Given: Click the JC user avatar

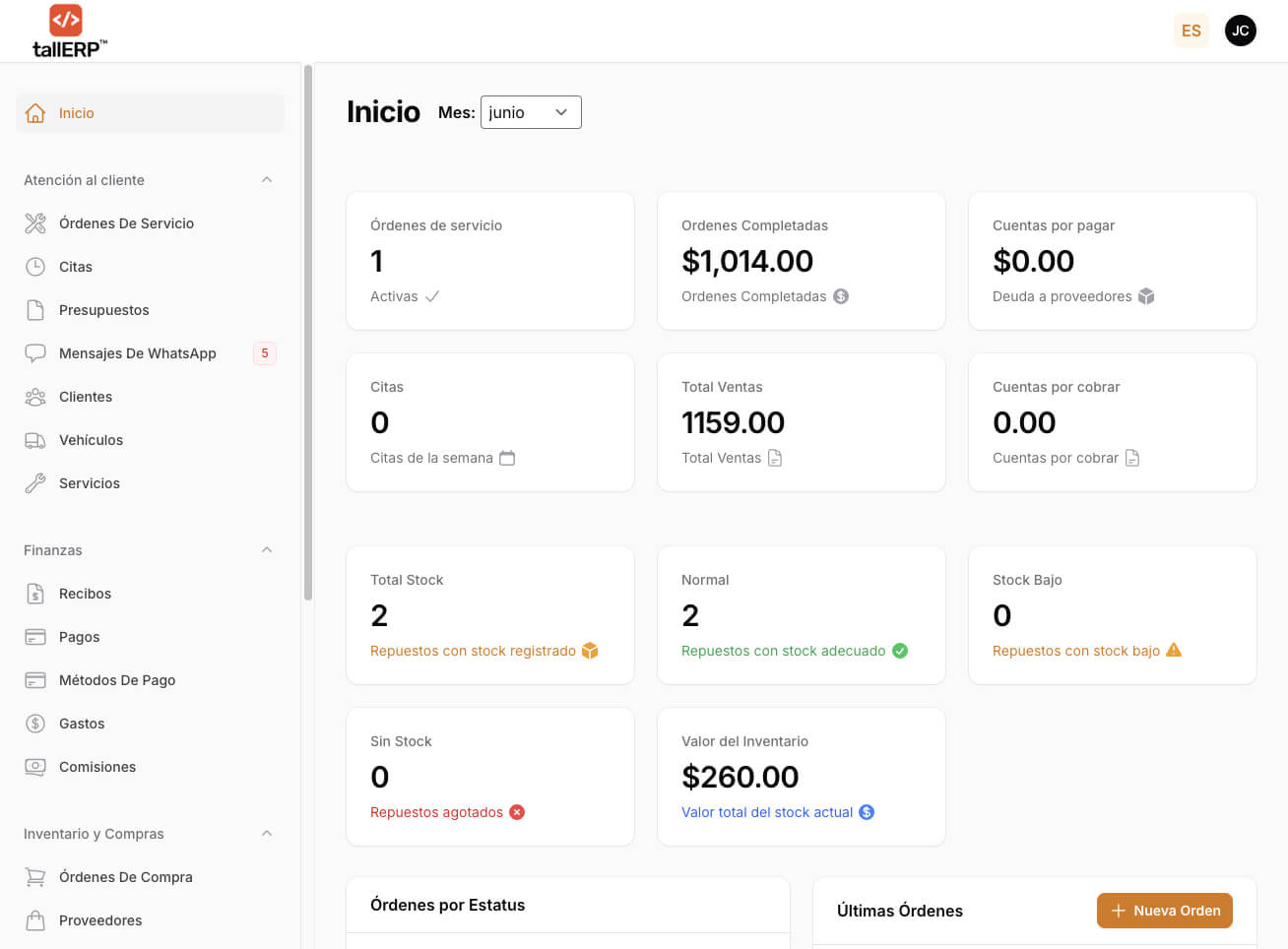Looking at the screenshot, I should [1241, 31].
